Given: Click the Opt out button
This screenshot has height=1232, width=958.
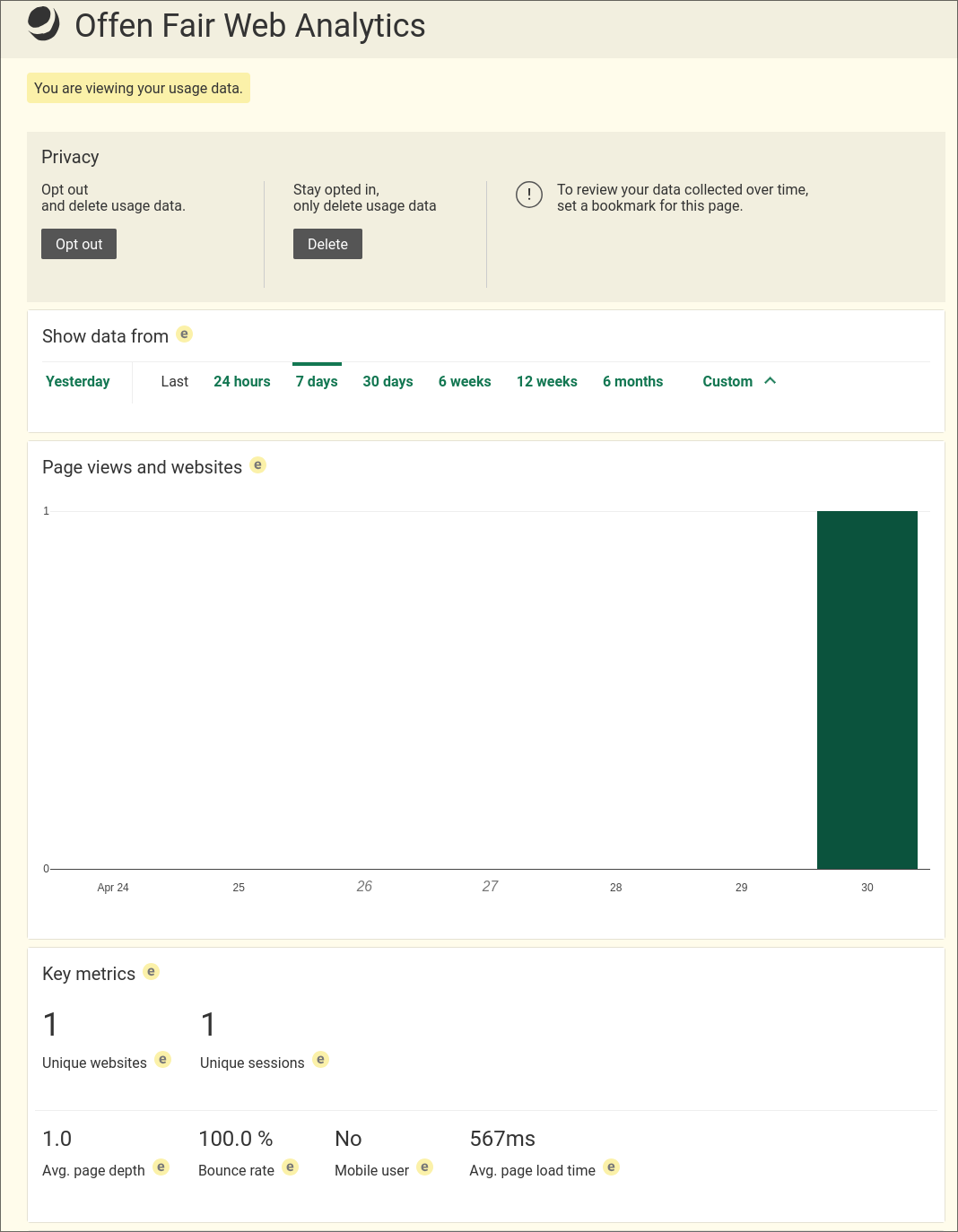Looking at the screenshot, I should pyautogui.click(x=79, y=244).
